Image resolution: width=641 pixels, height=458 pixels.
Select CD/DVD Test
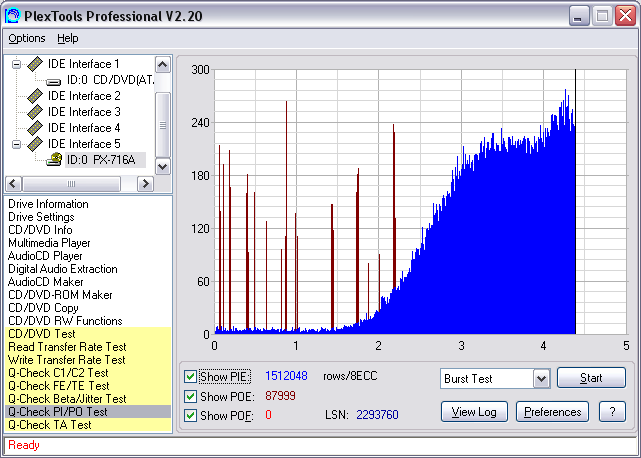coord(88,334)
